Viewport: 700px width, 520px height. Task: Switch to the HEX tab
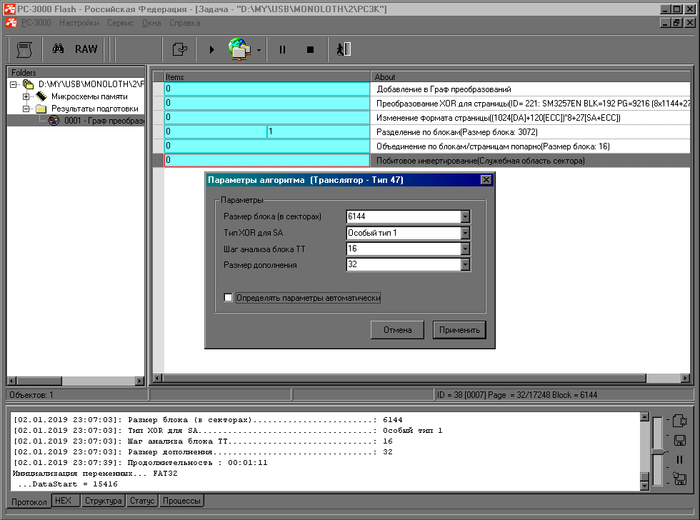point(64,500)
